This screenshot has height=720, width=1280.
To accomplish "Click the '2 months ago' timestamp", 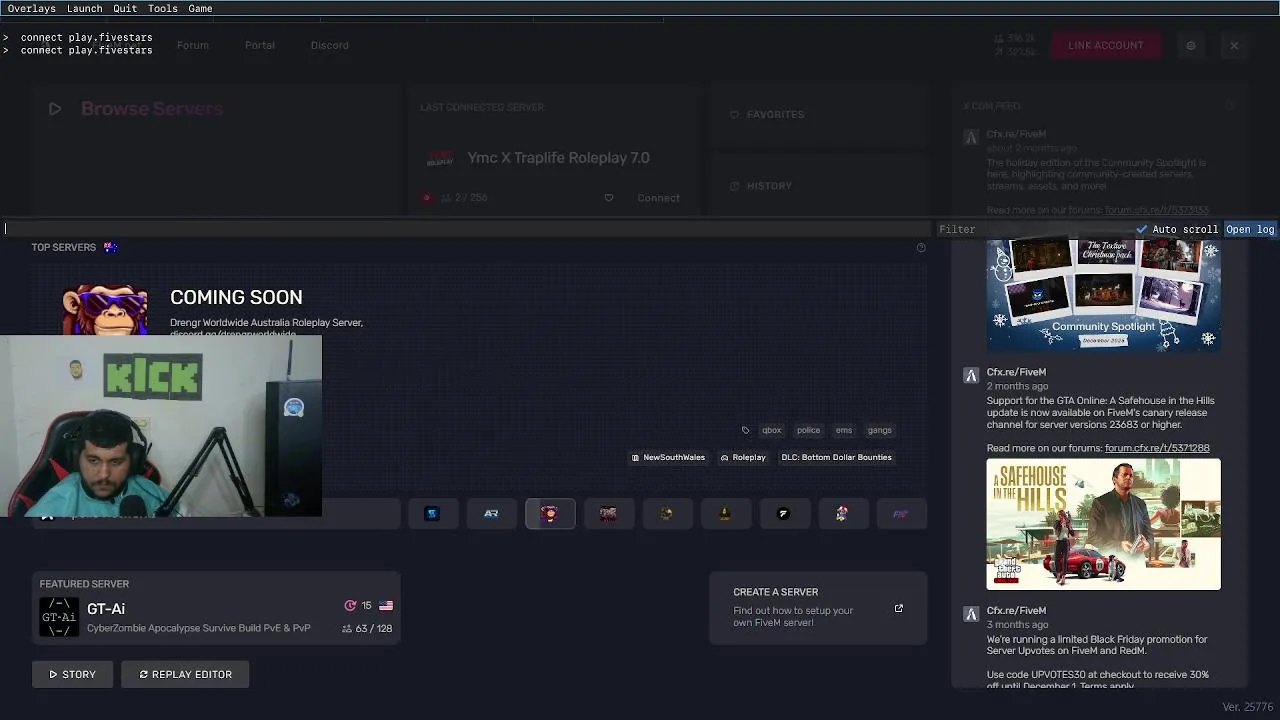I will (x=1017, y=386).
